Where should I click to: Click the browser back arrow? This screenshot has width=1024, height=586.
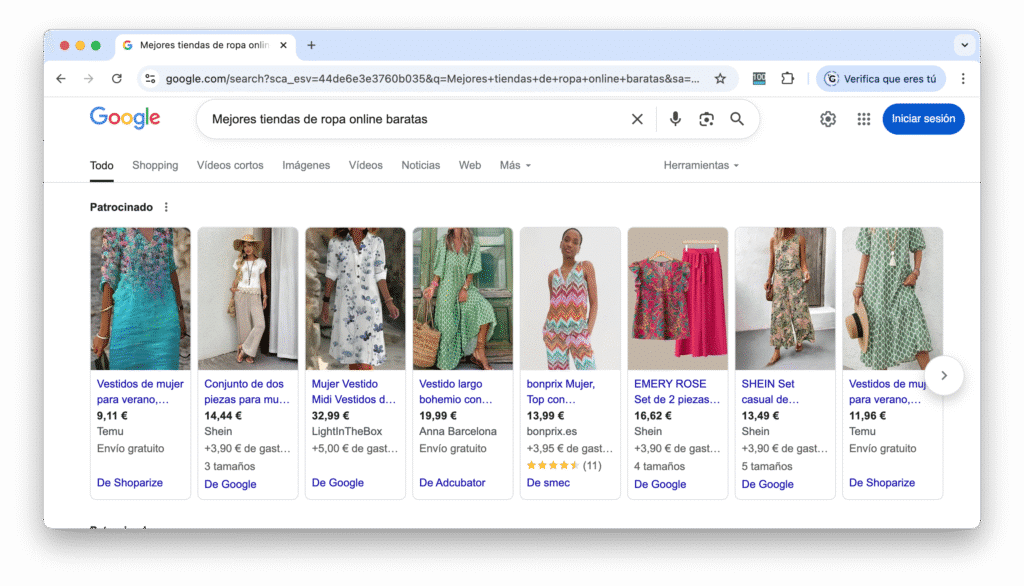(61, 79)
